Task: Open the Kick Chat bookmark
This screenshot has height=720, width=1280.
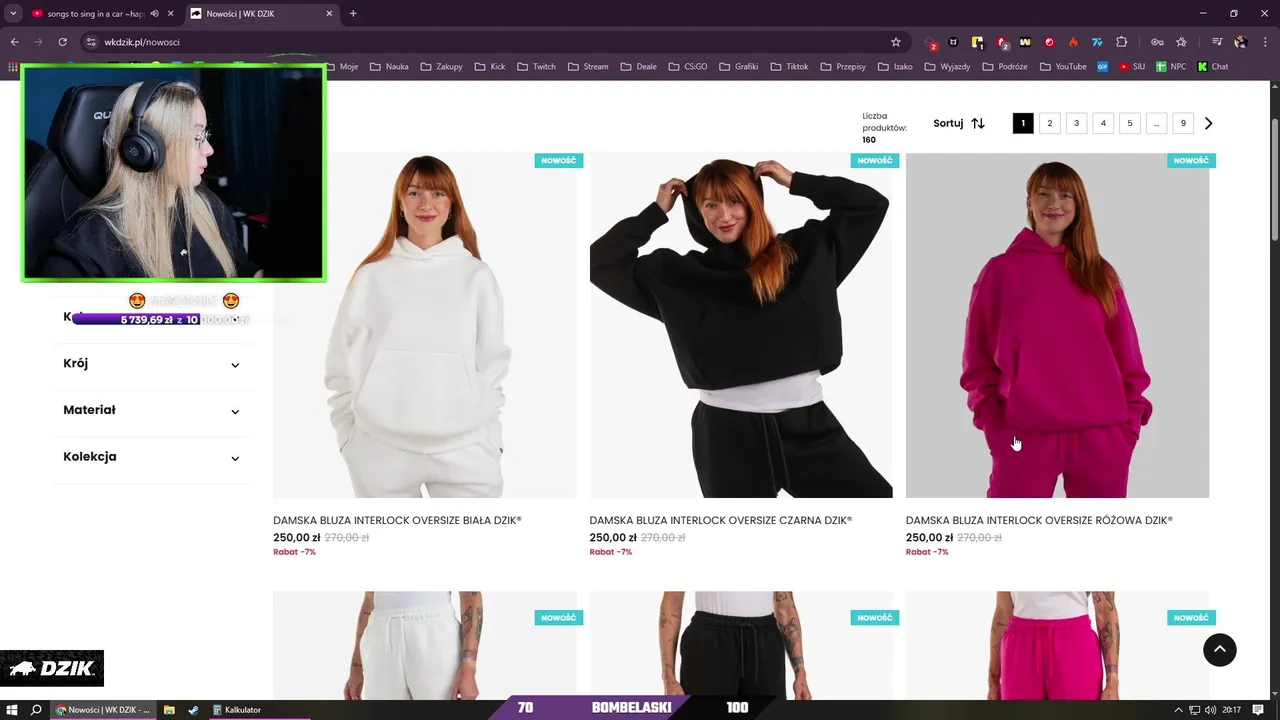Action: click(1212, 67)
